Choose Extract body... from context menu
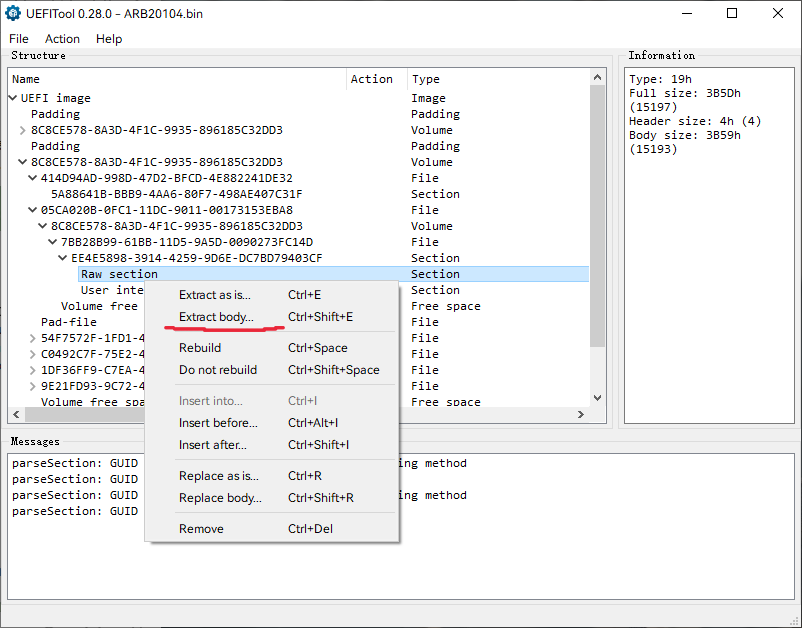Image resolution: width=802 pixels, height=628 pixels. [x=216, y=317]
